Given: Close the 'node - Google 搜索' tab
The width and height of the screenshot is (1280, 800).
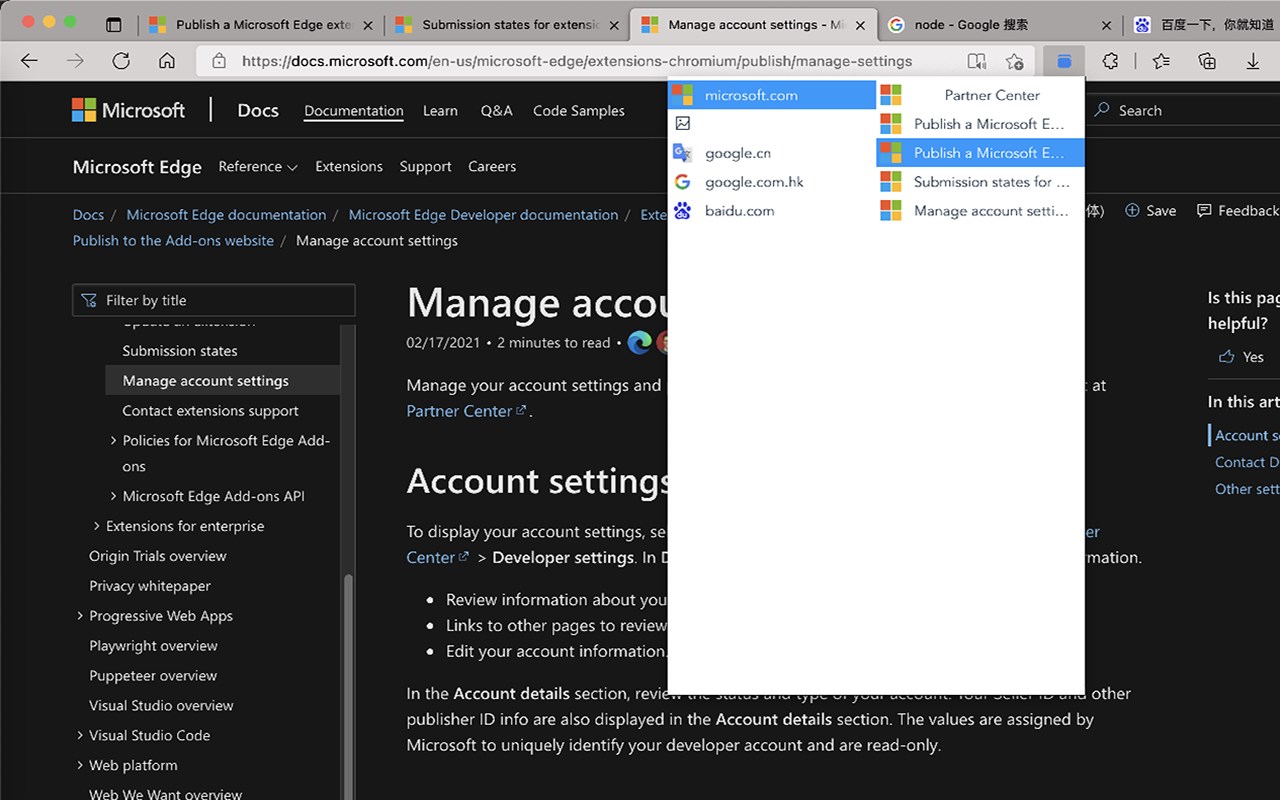Looking at the screenshot, I should tap(1106, 24).
